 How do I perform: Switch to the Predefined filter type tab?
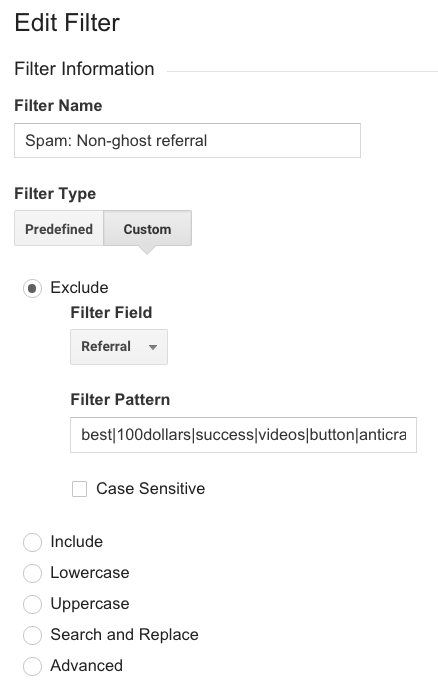59,228
